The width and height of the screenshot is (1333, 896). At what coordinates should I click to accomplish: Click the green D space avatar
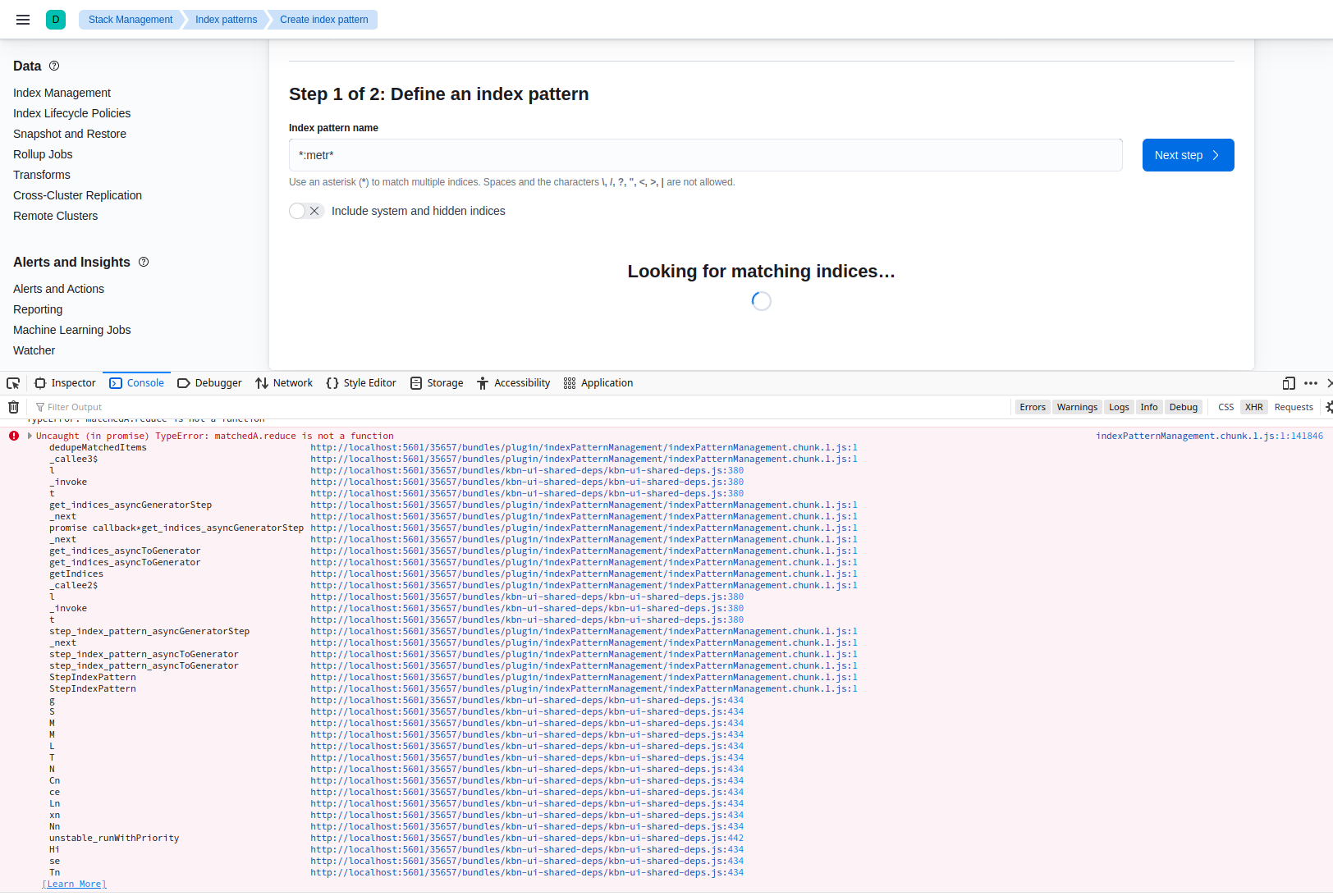pyautogui.click(x=56, y=20)
